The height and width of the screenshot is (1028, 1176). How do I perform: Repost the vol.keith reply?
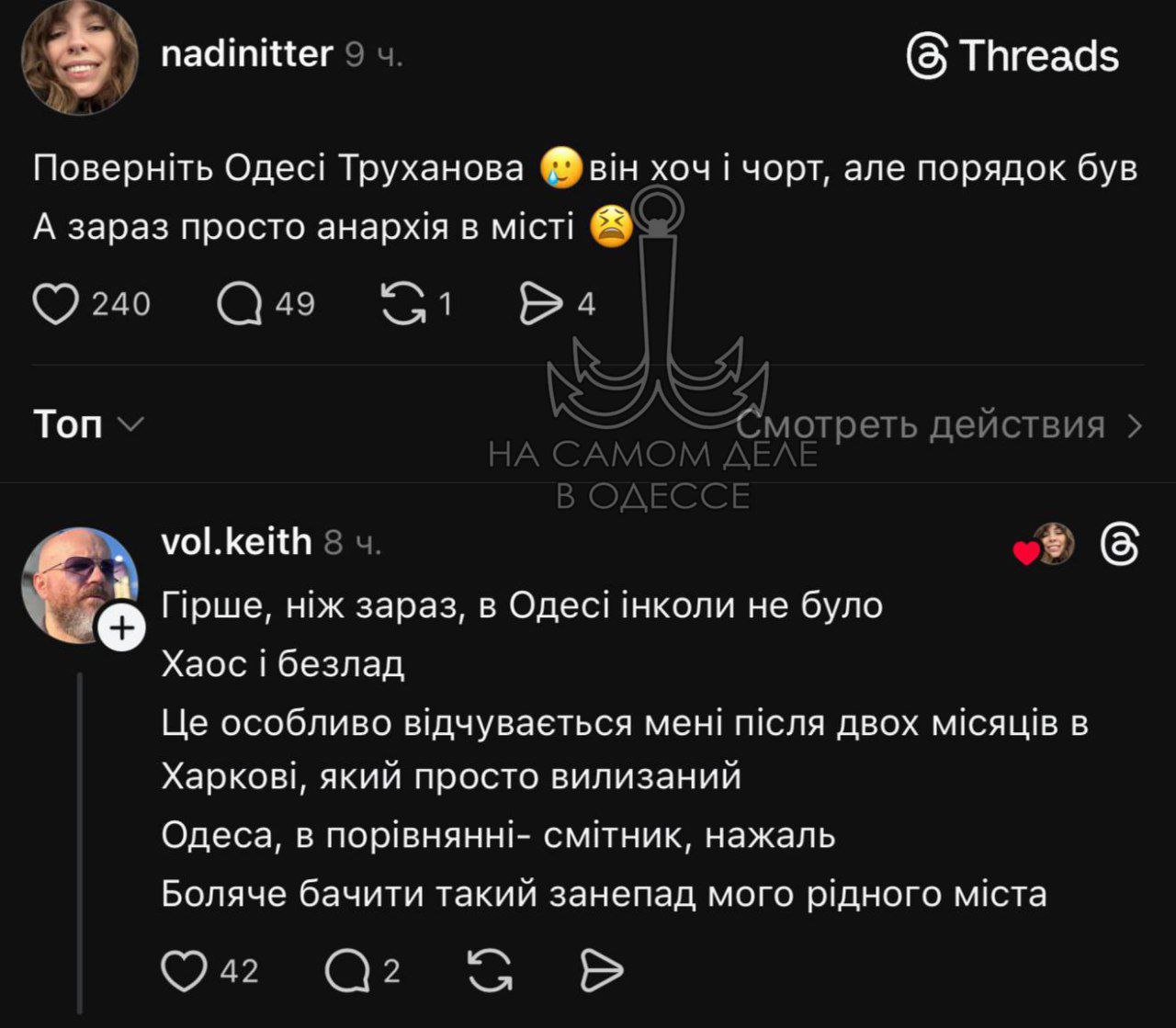coord(490,970)
